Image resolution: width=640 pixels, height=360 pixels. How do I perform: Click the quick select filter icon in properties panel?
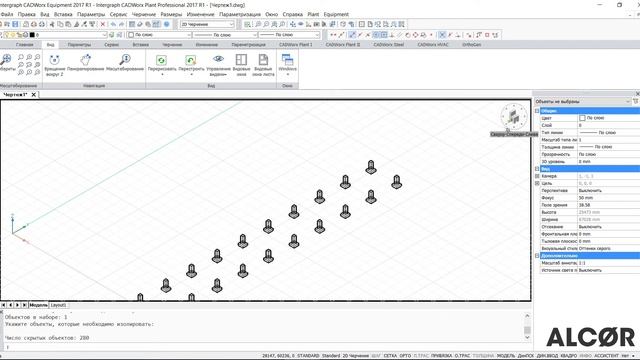636,101
